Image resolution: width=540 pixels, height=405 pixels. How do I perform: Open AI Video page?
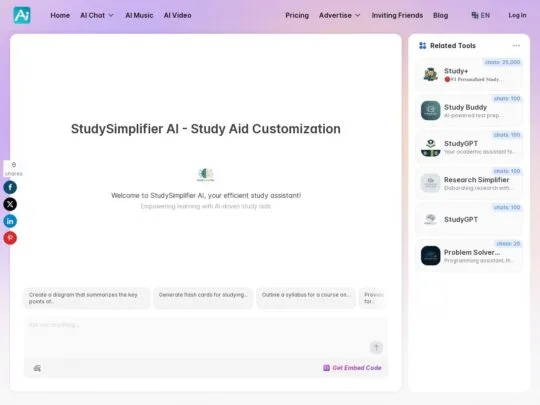pos(177,15)
